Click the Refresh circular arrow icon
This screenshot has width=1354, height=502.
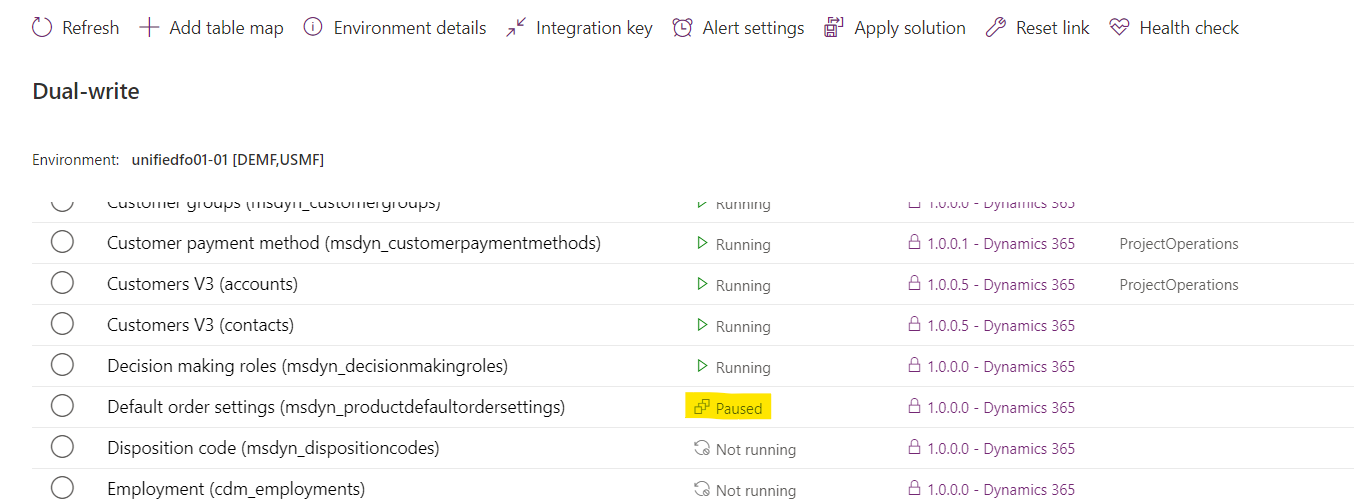pos(42,28)
